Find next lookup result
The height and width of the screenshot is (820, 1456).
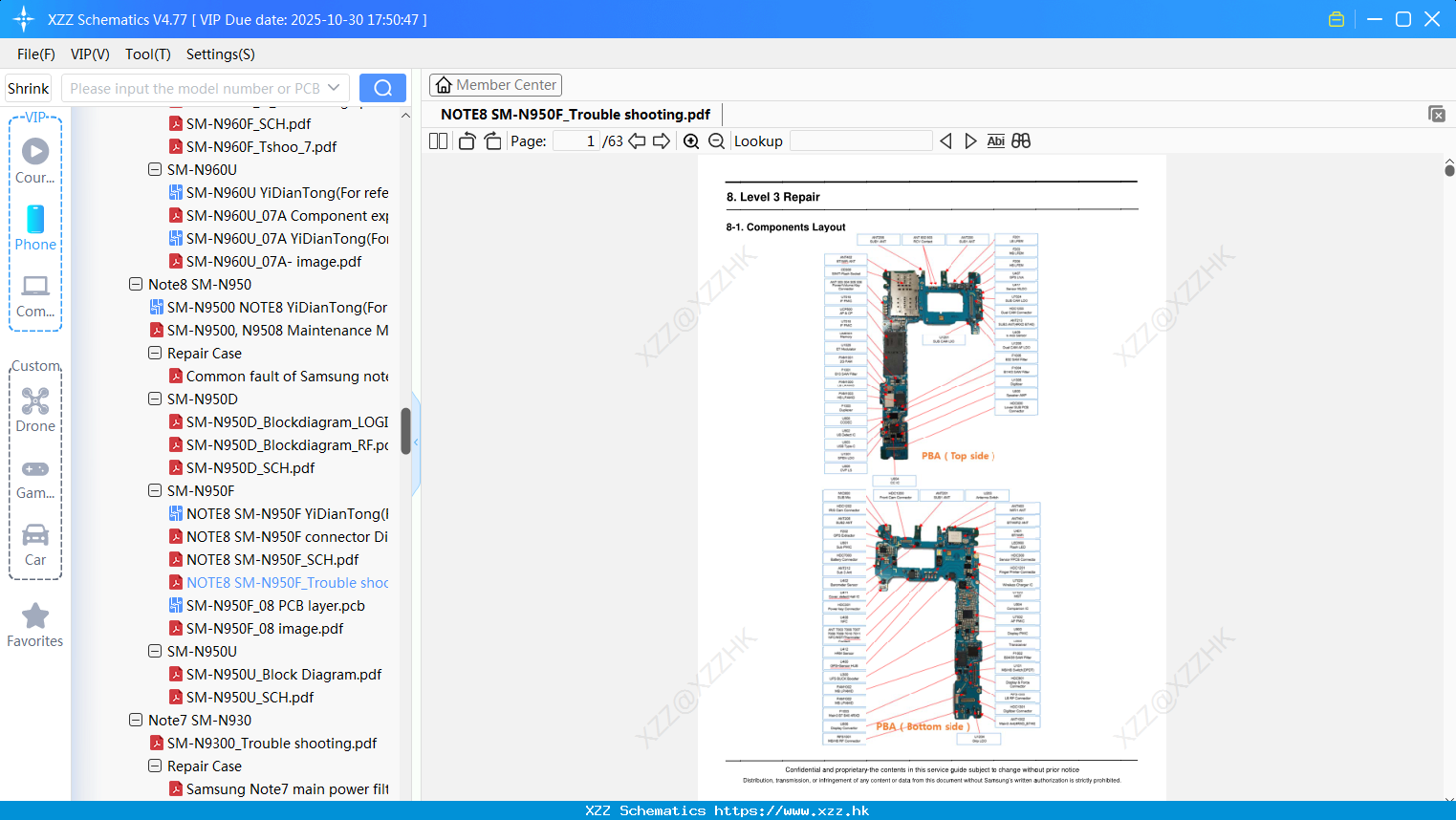(970, 140)
